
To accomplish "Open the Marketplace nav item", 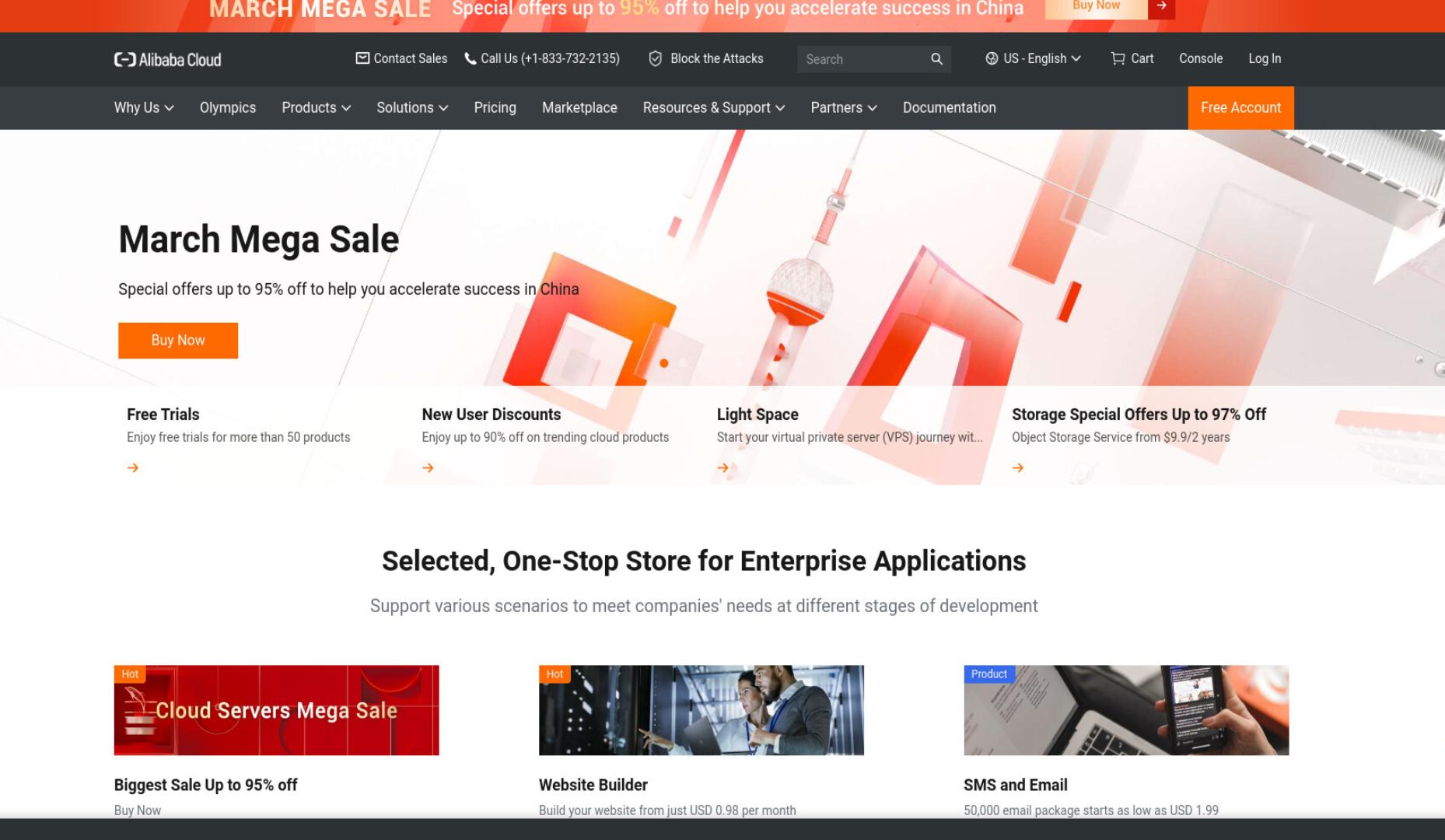I will point(579,107).
